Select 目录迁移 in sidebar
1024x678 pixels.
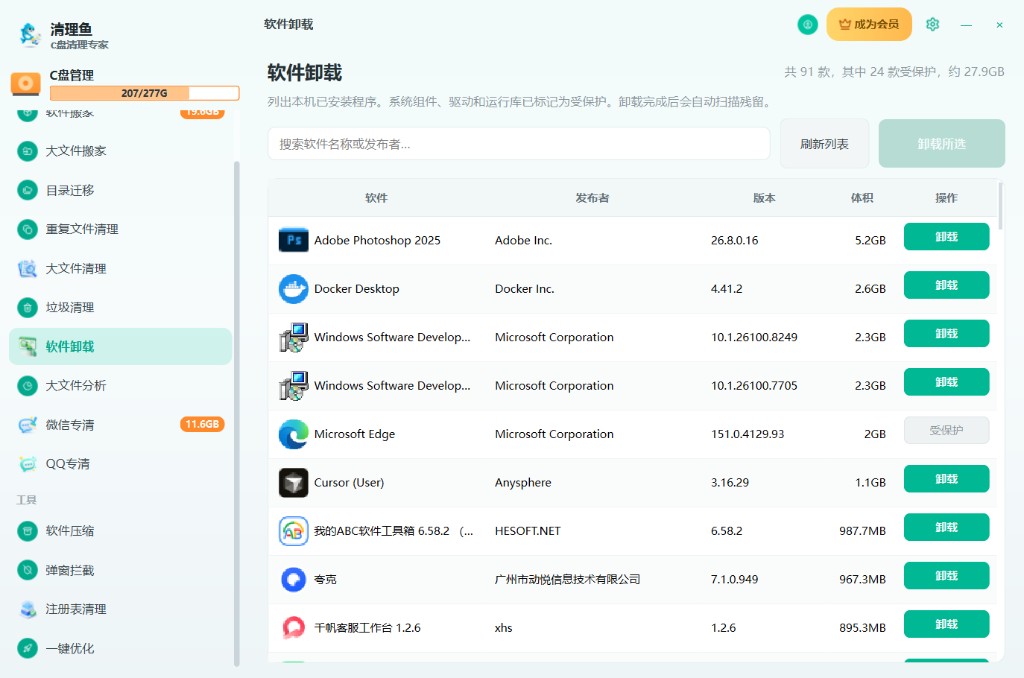(121, 190)
